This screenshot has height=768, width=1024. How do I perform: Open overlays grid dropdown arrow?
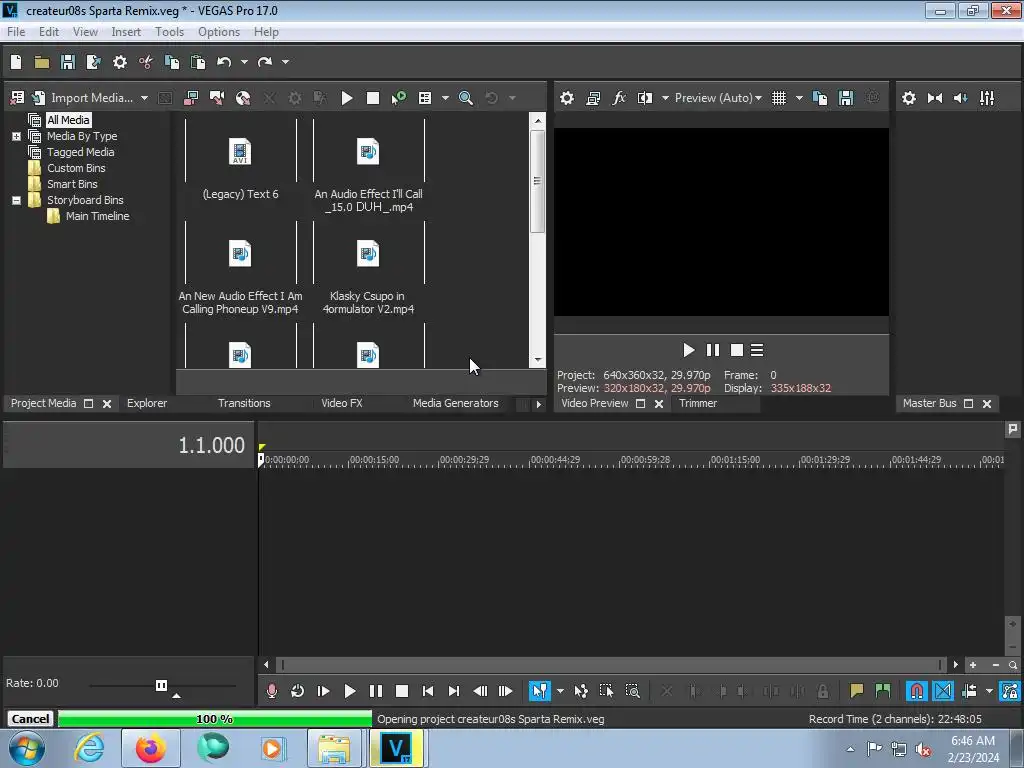click(x=799, y=98)
